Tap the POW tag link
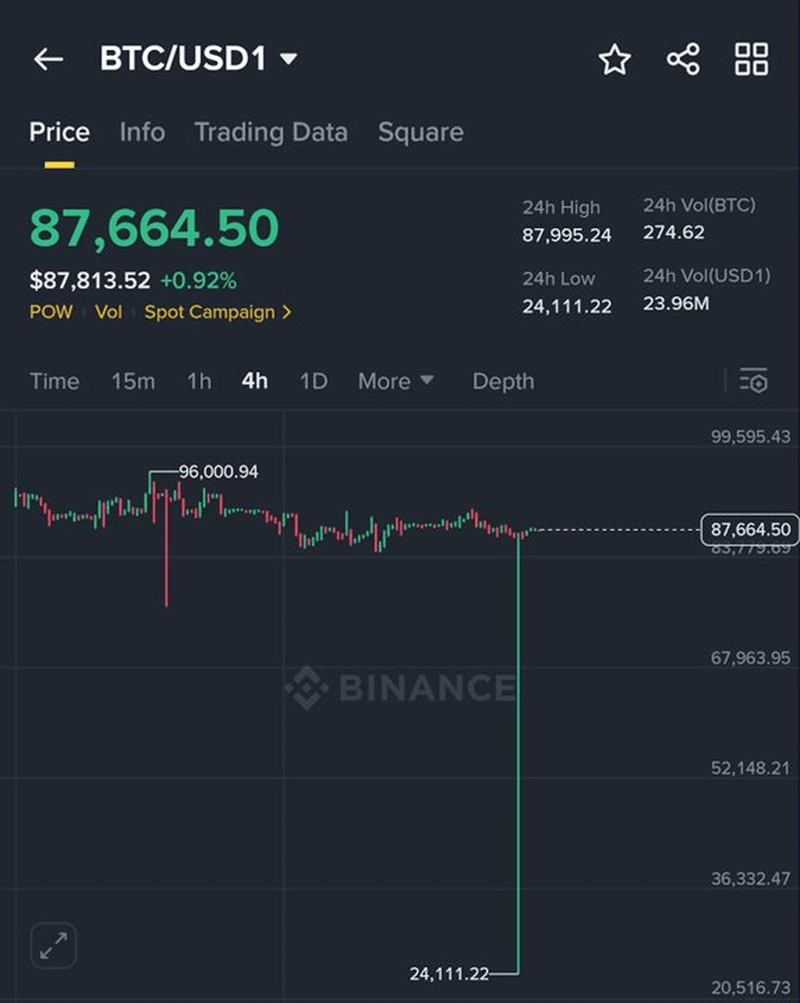This screenshot has height=1003, width=800. coord(51,312)
